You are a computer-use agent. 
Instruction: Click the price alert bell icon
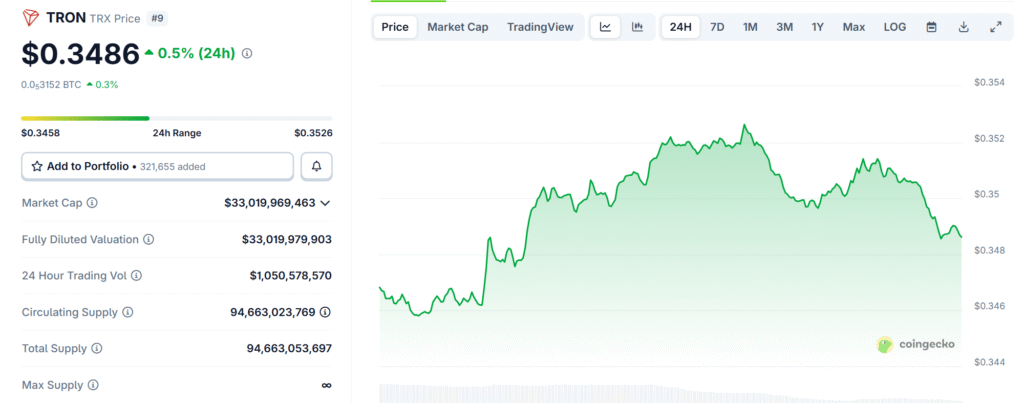coord(316,166)
